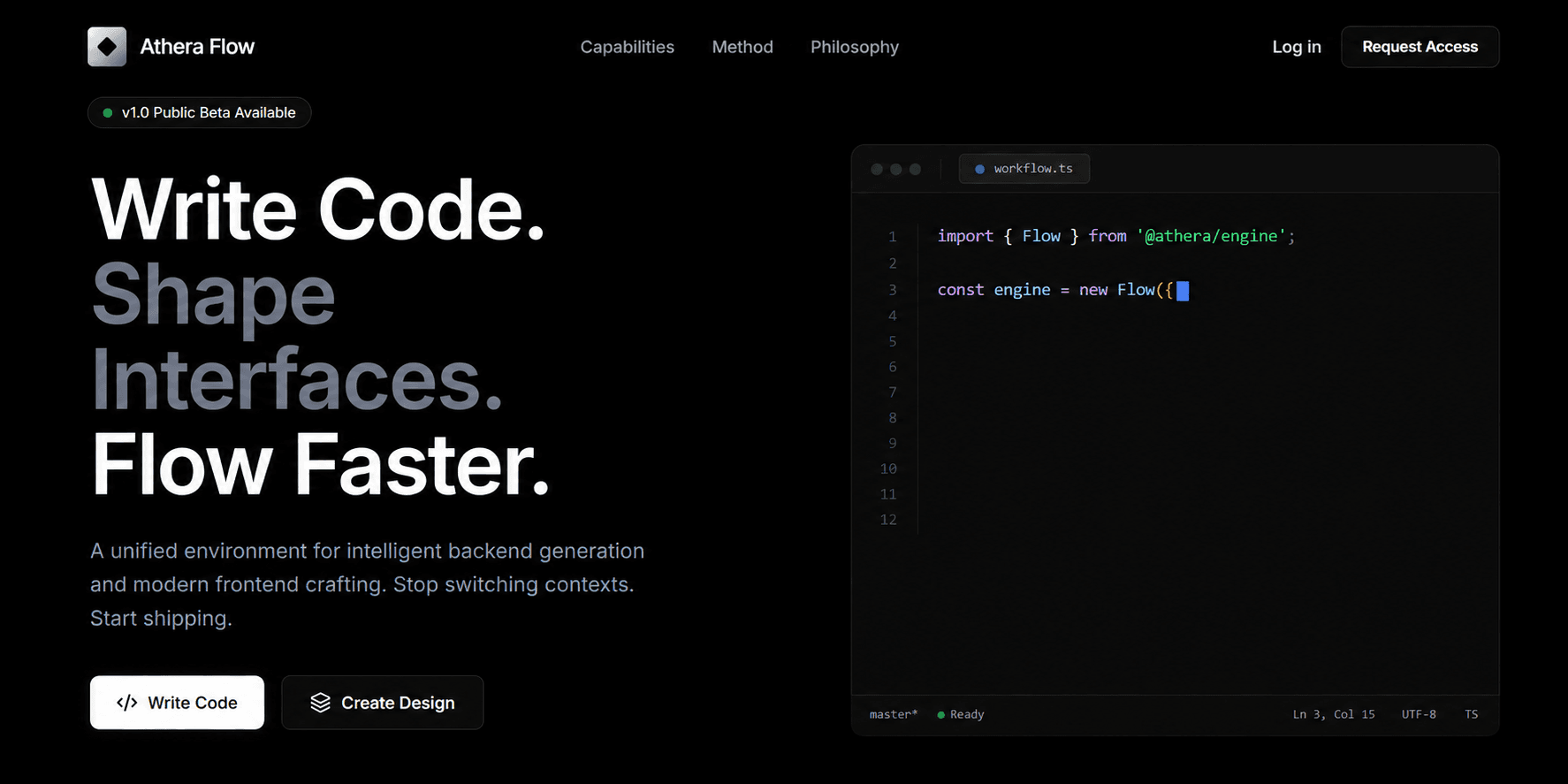Click line number 1 in the gutter
1568x784 pixels.
tap(893, 237)
